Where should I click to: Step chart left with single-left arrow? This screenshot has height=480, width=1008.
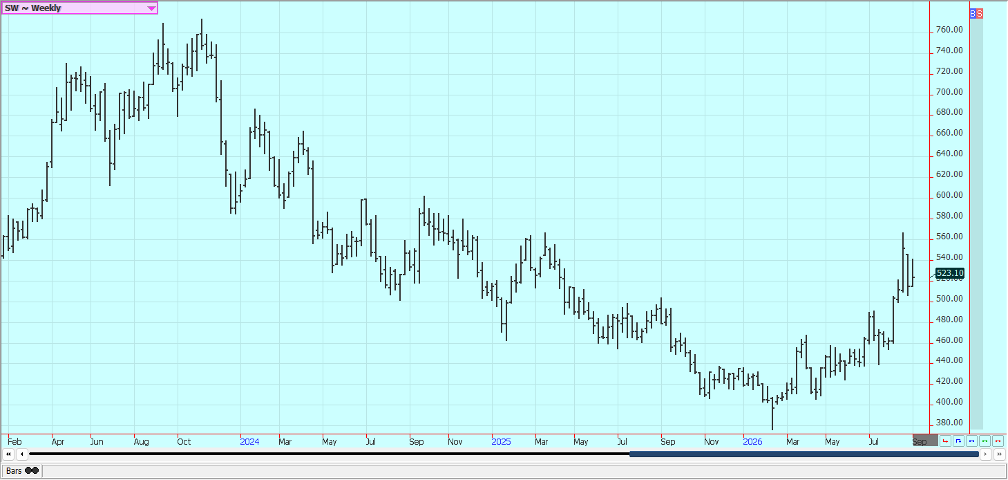[21, 454]
